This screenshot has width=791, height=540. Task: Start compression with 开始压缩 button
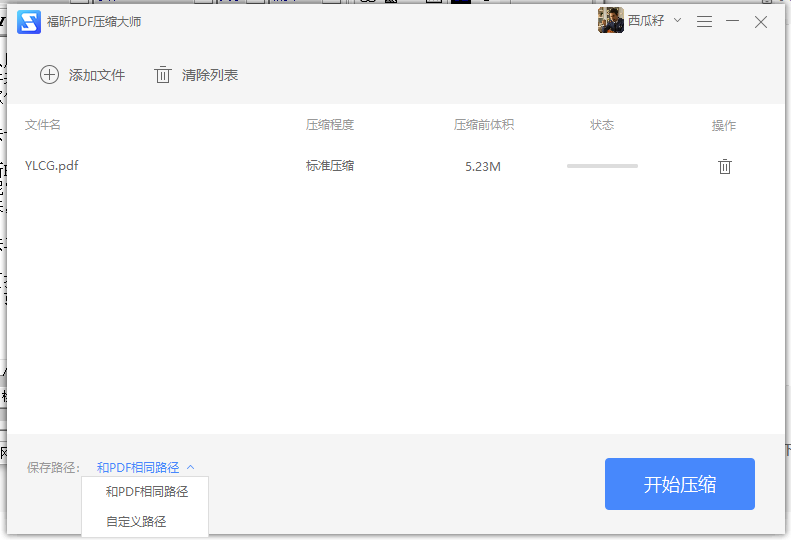pos(680,484)
